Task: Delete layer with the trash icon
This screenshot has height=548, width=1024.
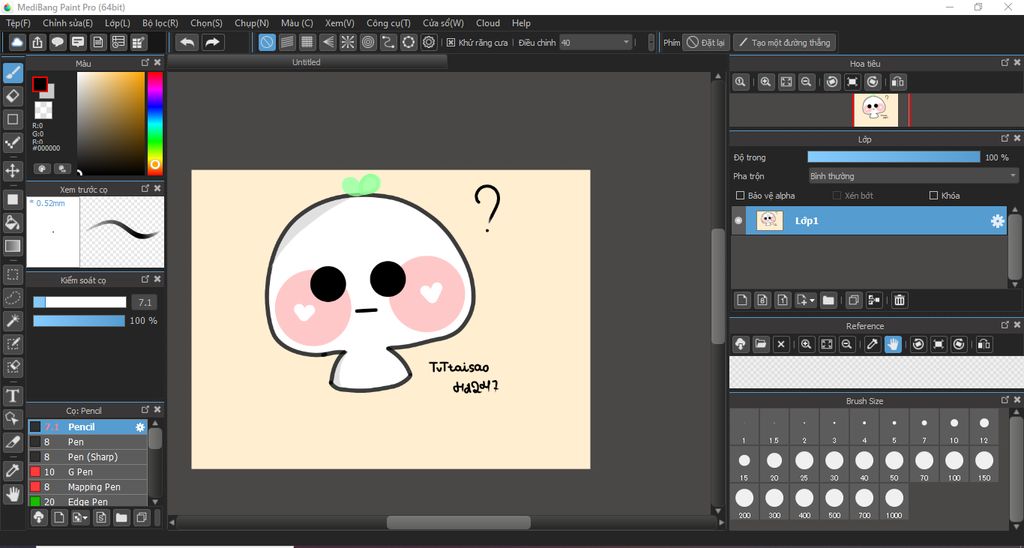Action: [x=899, y=300]
